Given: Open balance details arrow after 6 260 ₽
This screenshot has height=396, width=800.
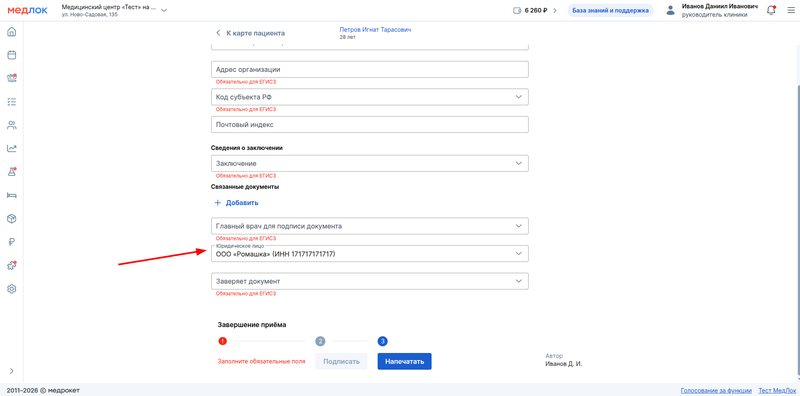Looking at the screenshot, I should coord(555,10).
